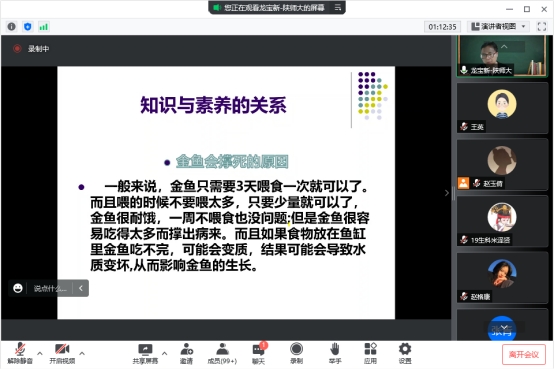Enter fullscreen with the corner icon
This screenshot has height=369, width=554.
pyautogui.click(x=542, y=27)
